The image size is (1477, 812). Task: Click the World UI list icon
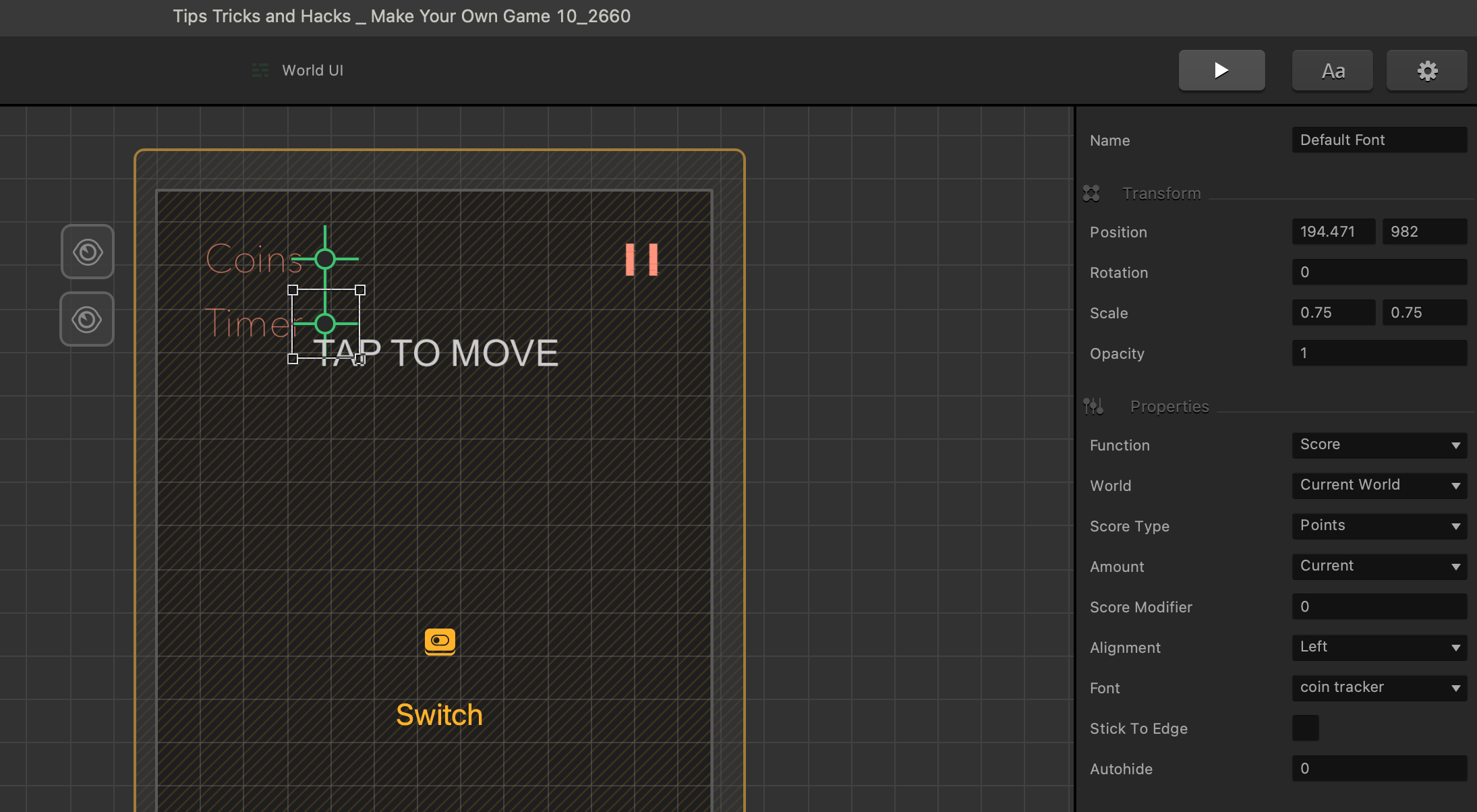(260, 70)
